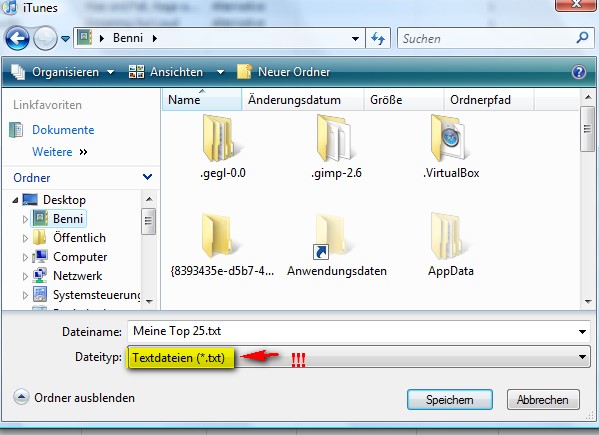Open the Dateiname dropdown arrow

point(582,332)
